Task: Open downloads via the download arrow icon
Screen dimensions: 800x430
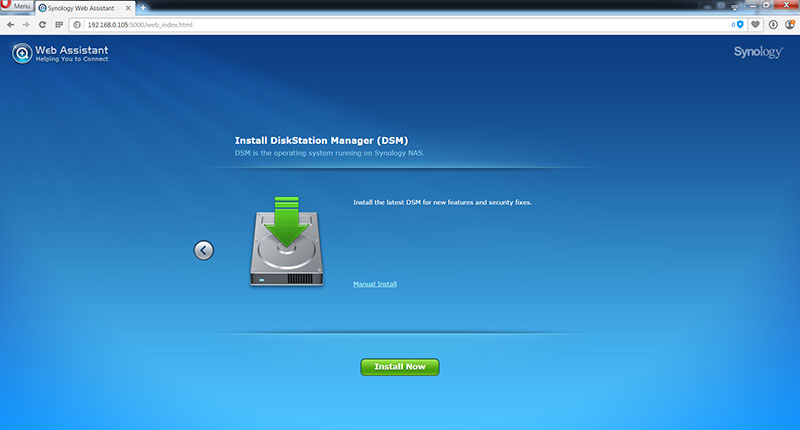Action: coord(773,24)
